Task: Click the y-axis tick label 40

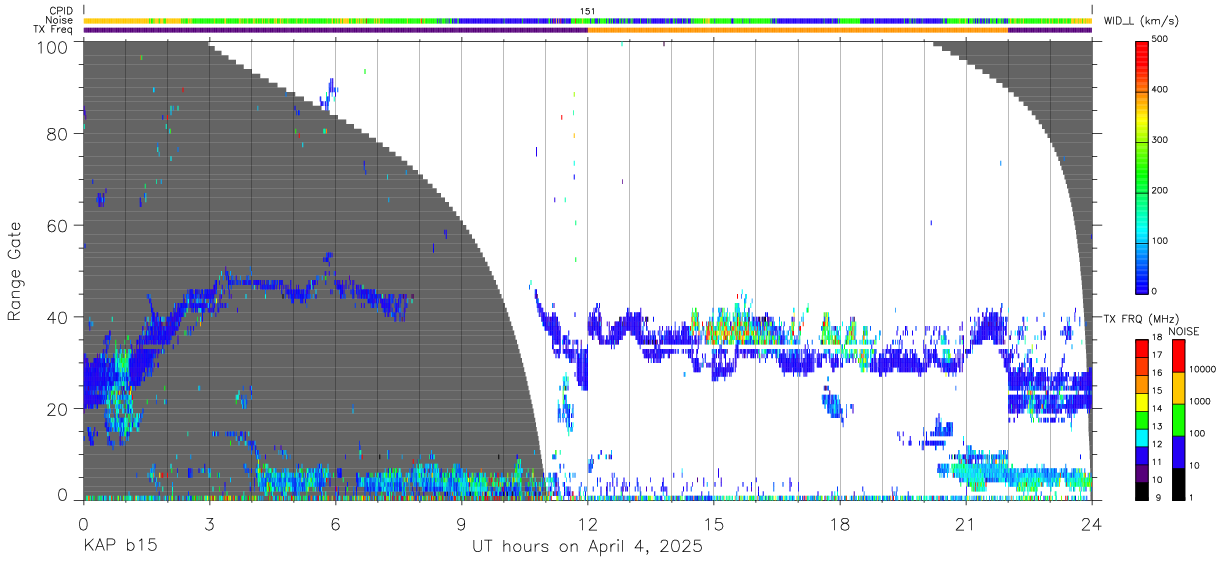Action: pos(57,317)
